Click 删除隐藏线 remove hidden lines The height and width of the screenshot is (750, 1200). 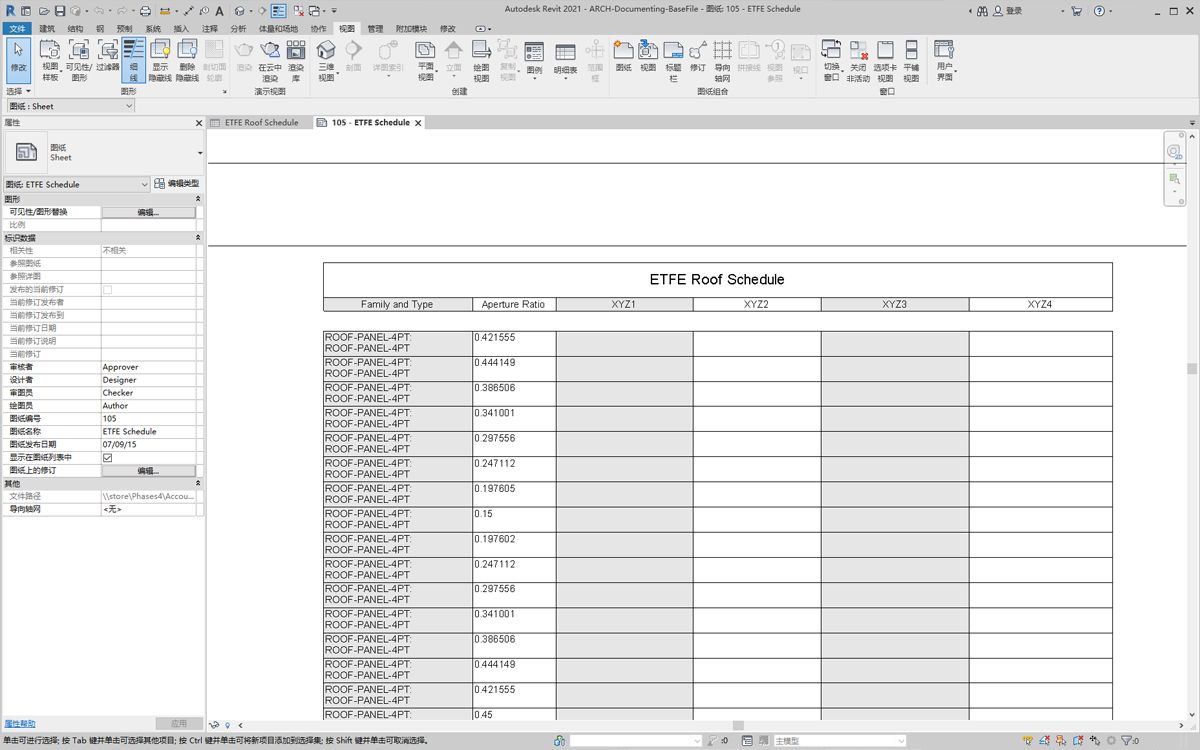[187, 60]
